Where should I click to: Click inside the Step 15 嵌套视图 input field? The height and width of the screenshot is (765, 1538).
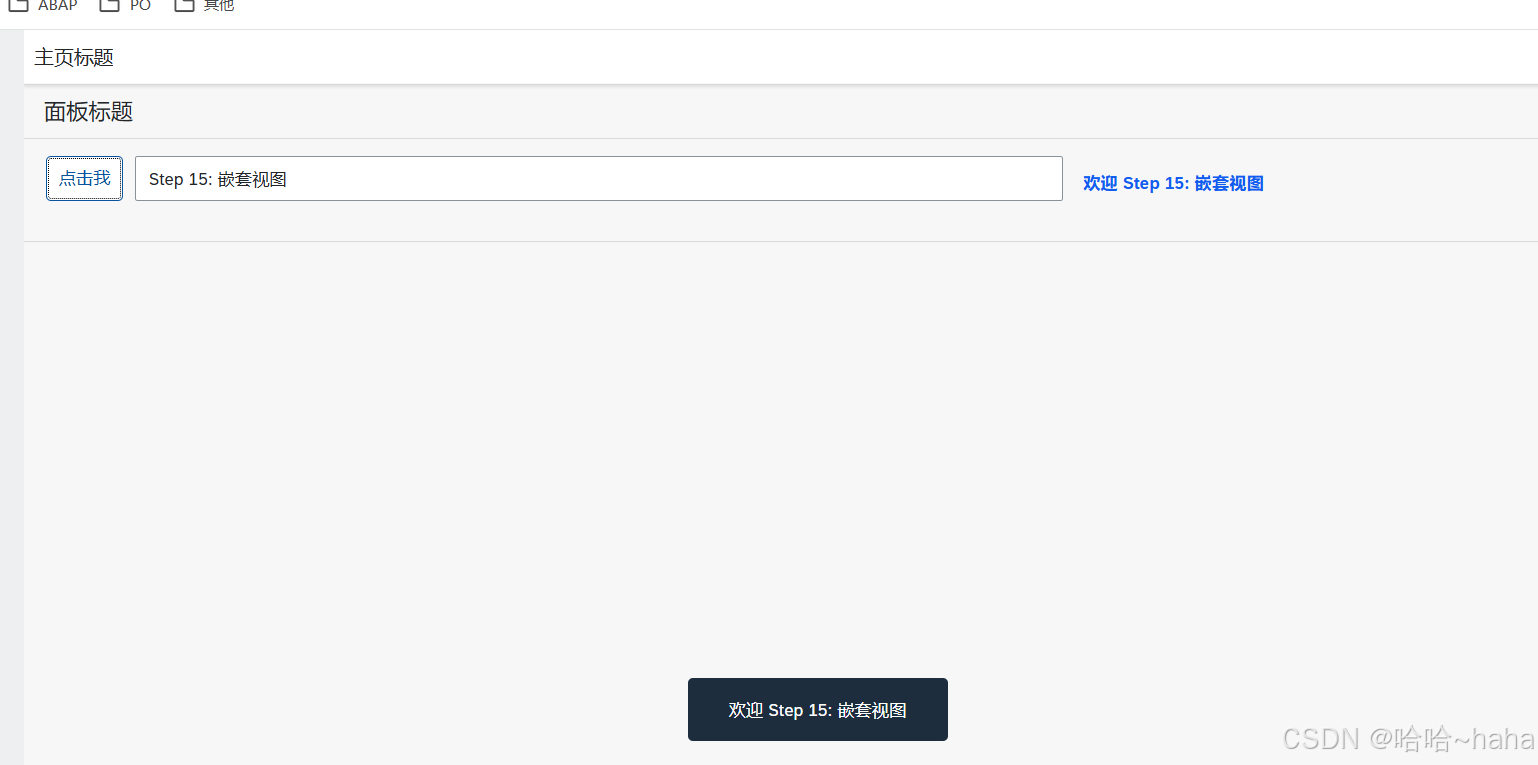[x=598, y=179]
